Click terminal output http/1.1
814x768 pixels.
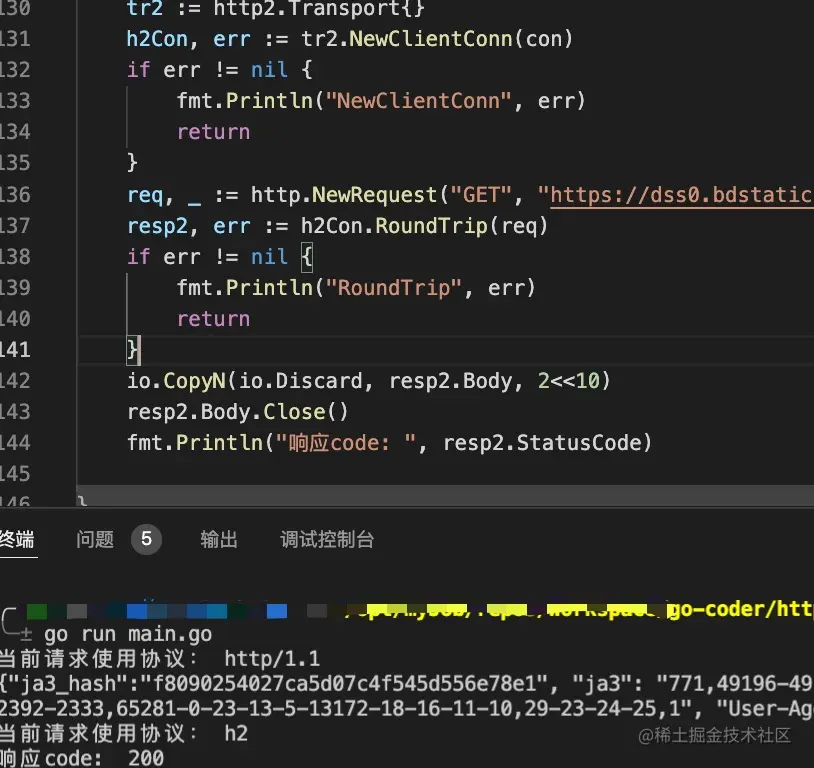click(x=272, y=659)
